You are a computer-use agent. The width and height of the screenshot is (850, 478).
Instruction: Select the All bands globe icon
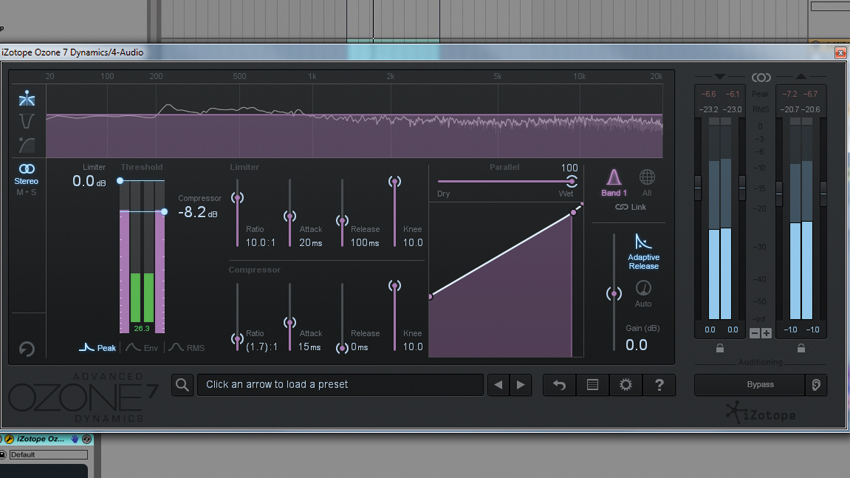(647, 183)
